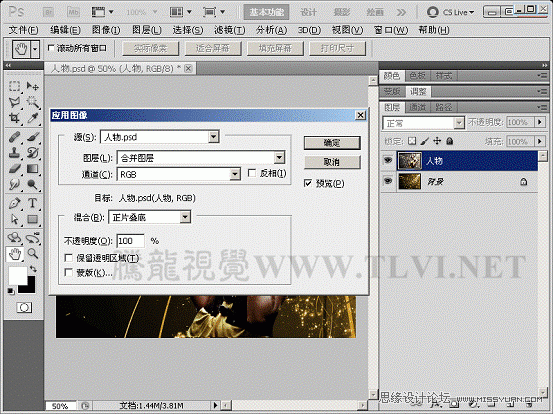Open the 滤镜(T) menu
The width and height of the screenshot is (553, 414).
229,30
